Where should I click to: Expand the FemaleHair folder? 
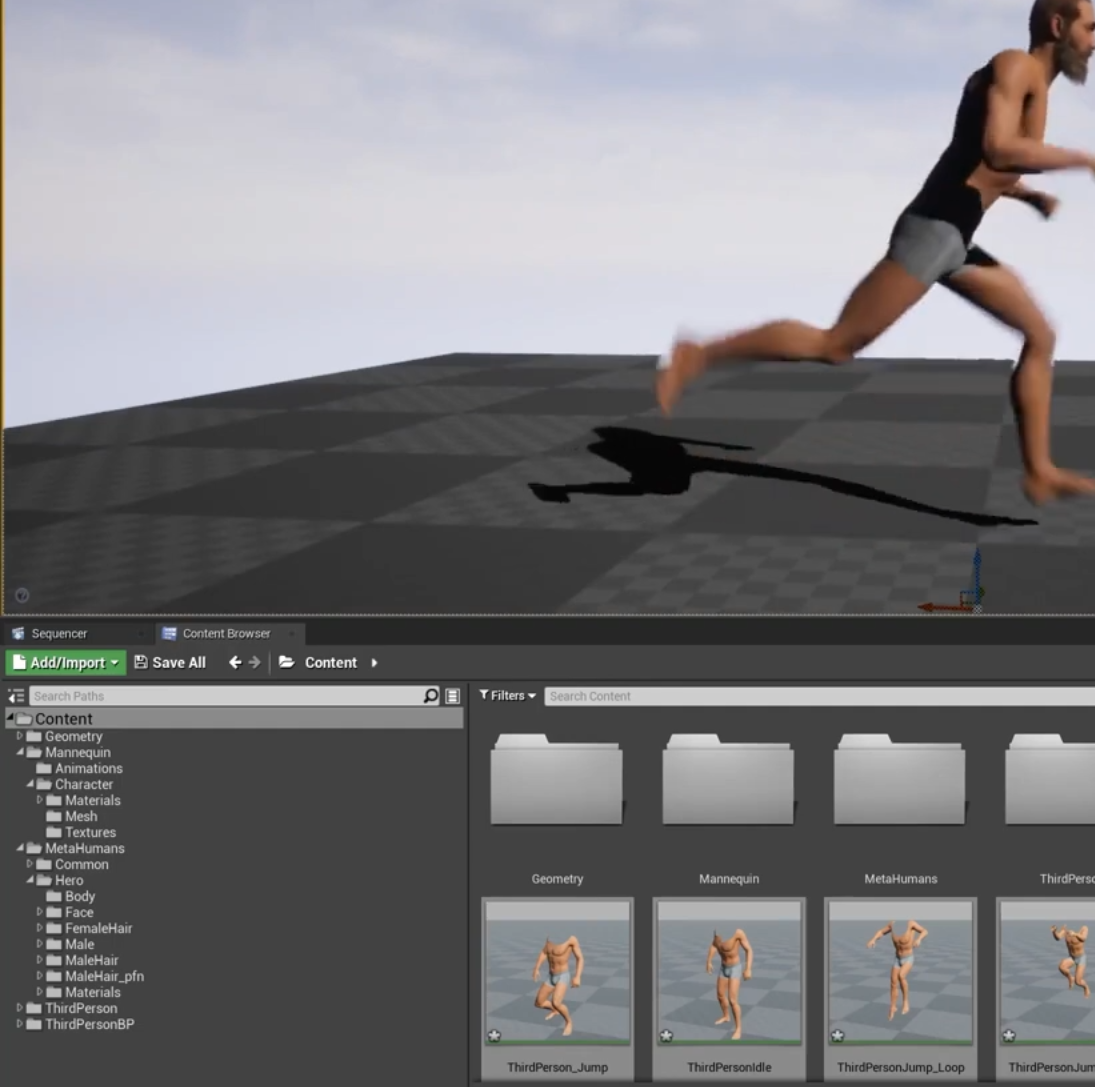40,928
